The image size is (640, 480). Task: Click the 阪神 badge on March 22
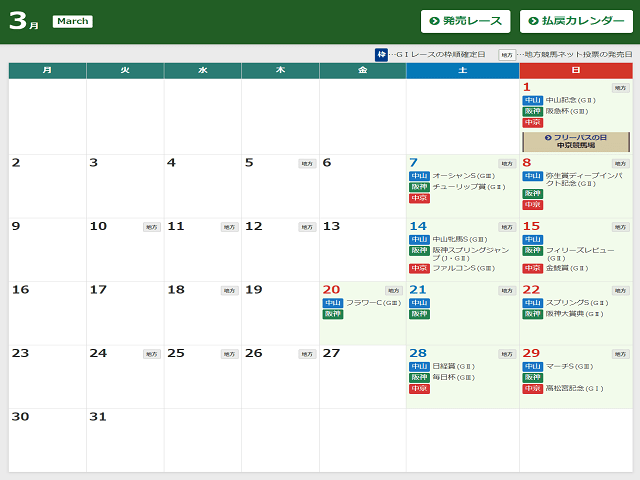coord(533,314)
